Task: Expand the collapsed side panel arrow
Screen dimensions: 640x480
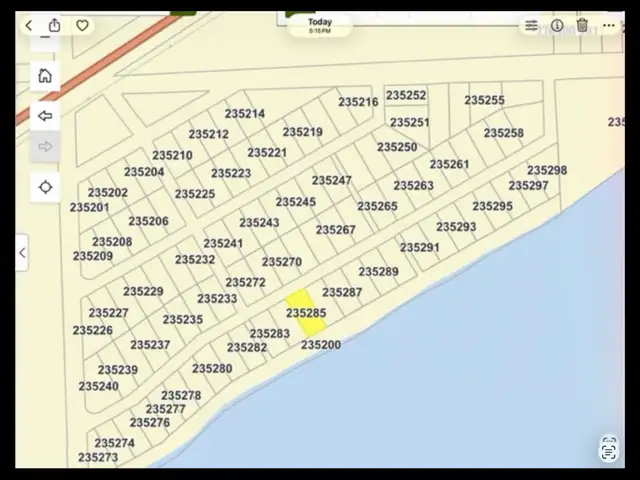Action: pyautogui.click(x=22, y=253)
